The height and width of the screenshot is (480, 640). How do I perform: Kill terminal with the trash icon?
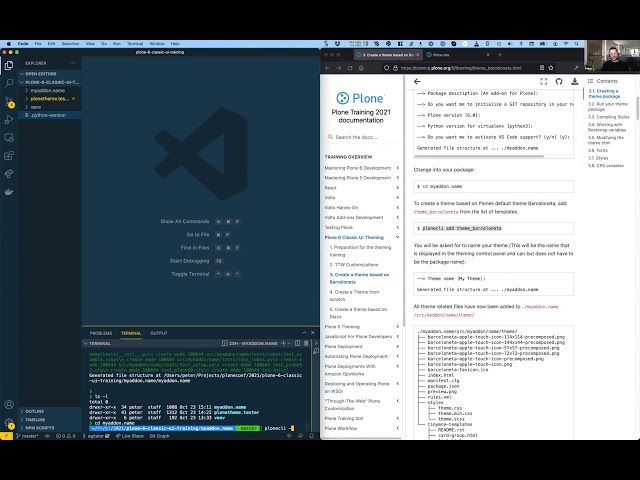[306, 343]
